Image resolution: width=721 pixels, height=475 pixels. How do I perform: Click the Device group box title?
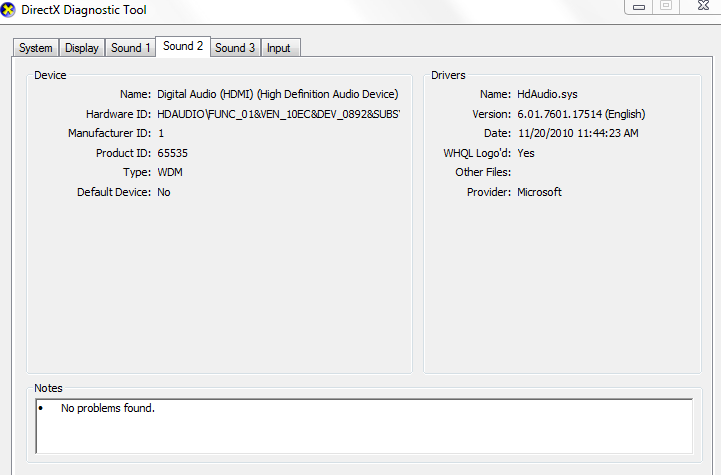pos(50,75)
